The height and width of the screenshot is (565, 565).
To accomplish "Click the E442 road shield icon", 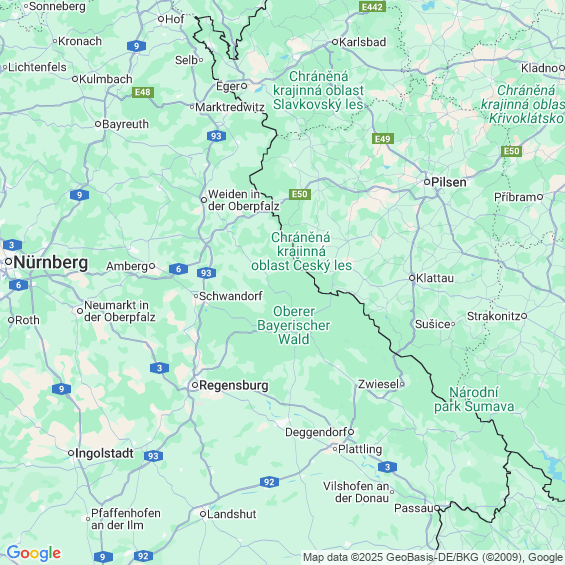I will click(373, 6).
